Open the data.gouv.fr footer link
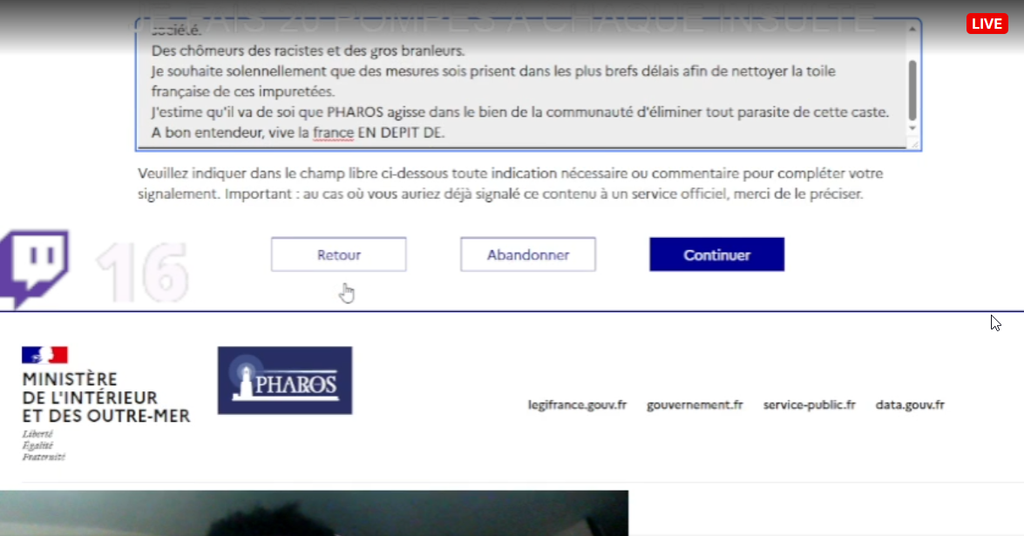1024x536 pixels. [x=910, y=405]
